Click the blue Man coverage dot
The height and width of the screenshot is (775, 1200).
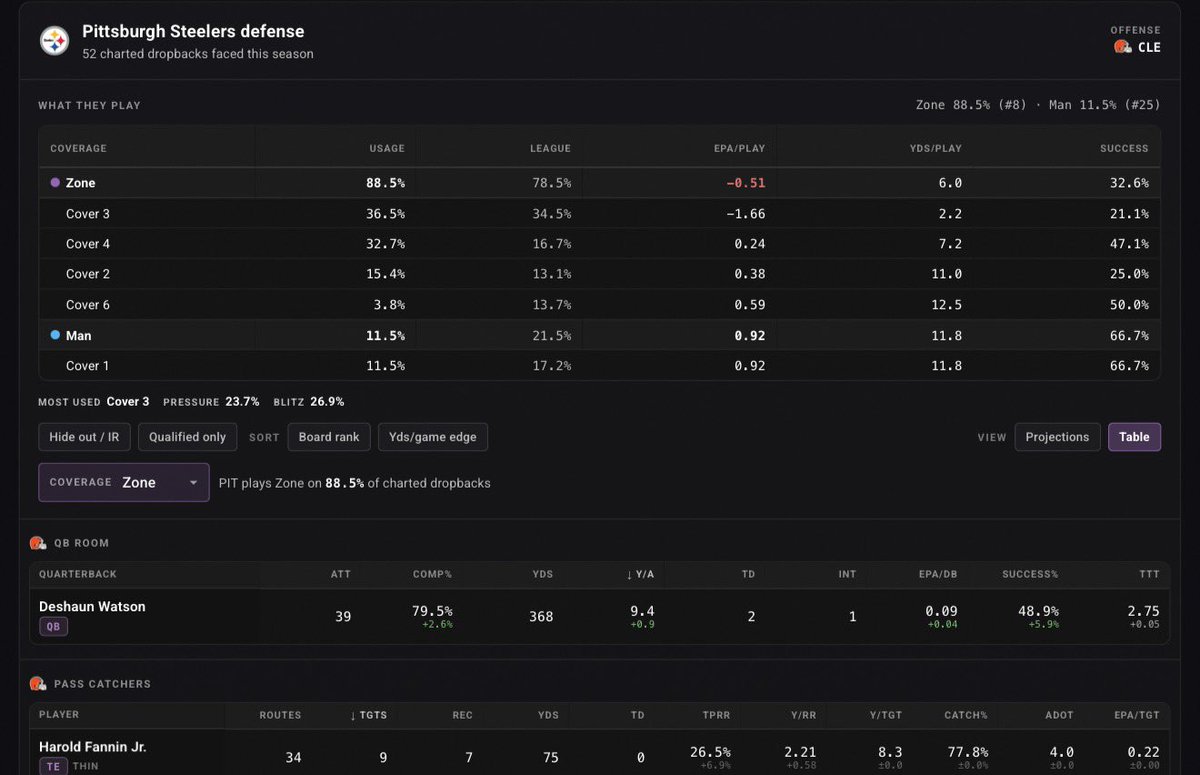point(55,335)
